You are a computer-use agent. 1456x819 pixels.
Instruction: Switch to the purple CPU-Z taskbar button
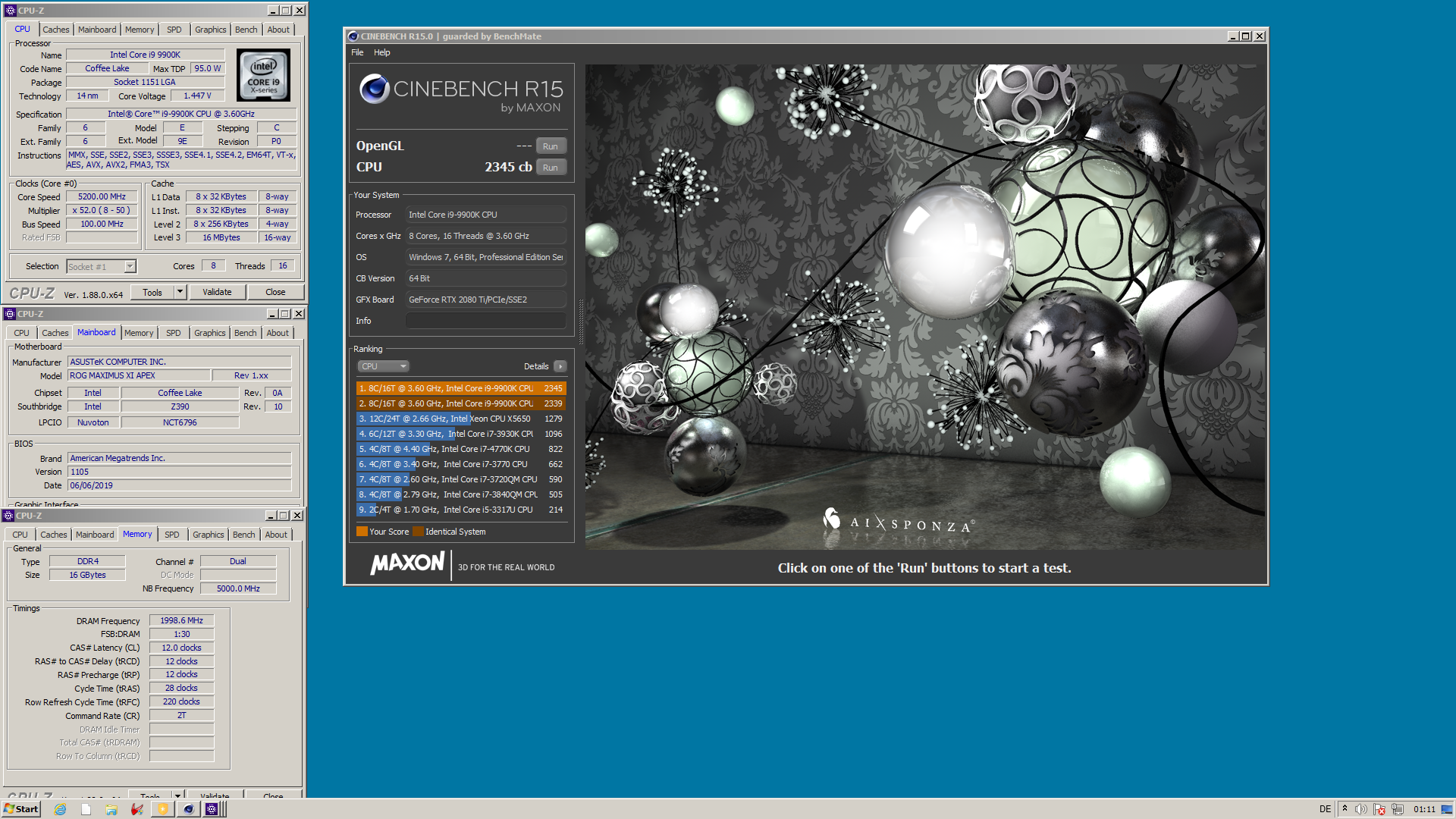tap(212, 809)
